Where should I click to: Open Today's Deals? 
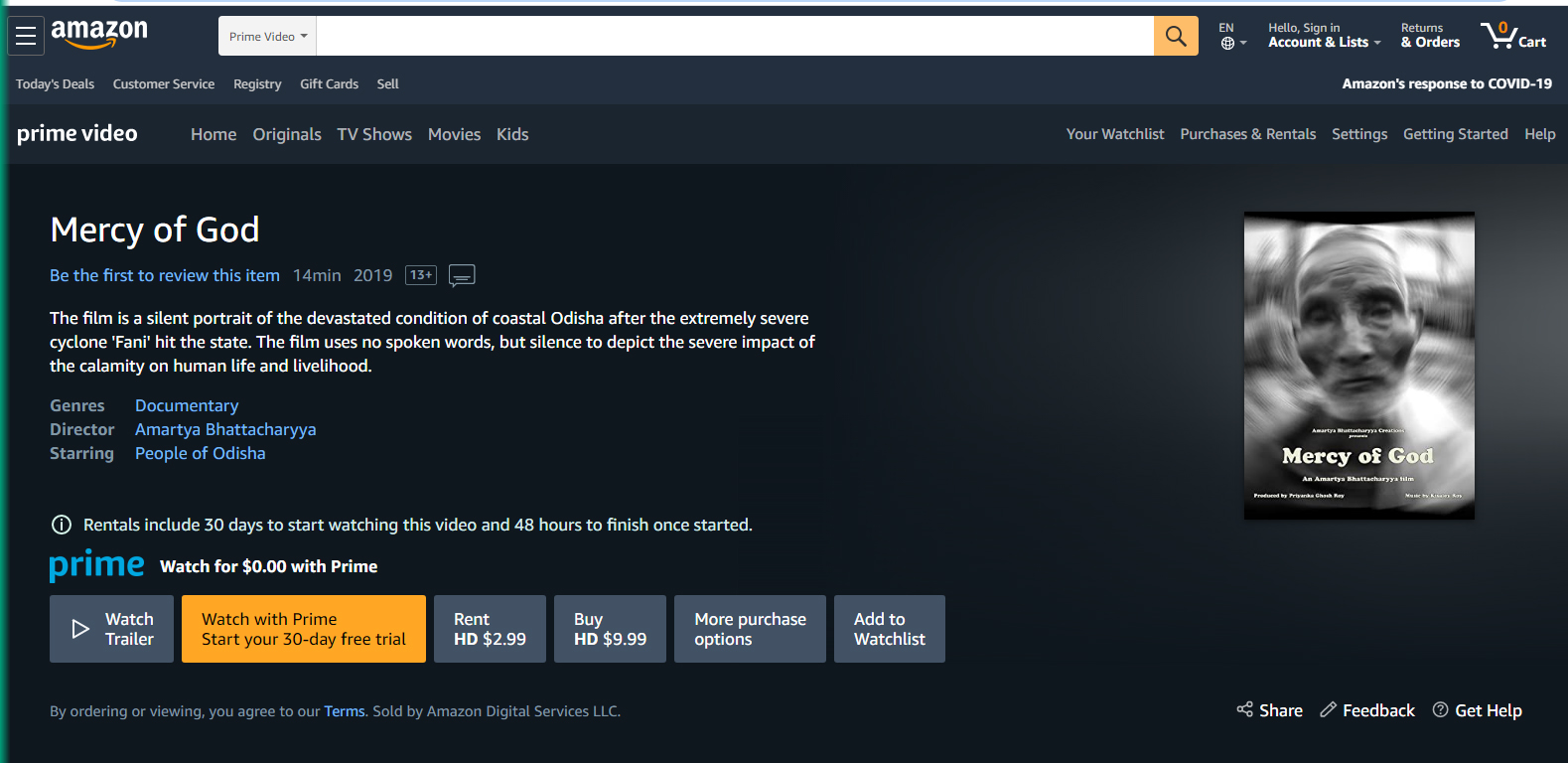tap(55, 84)
